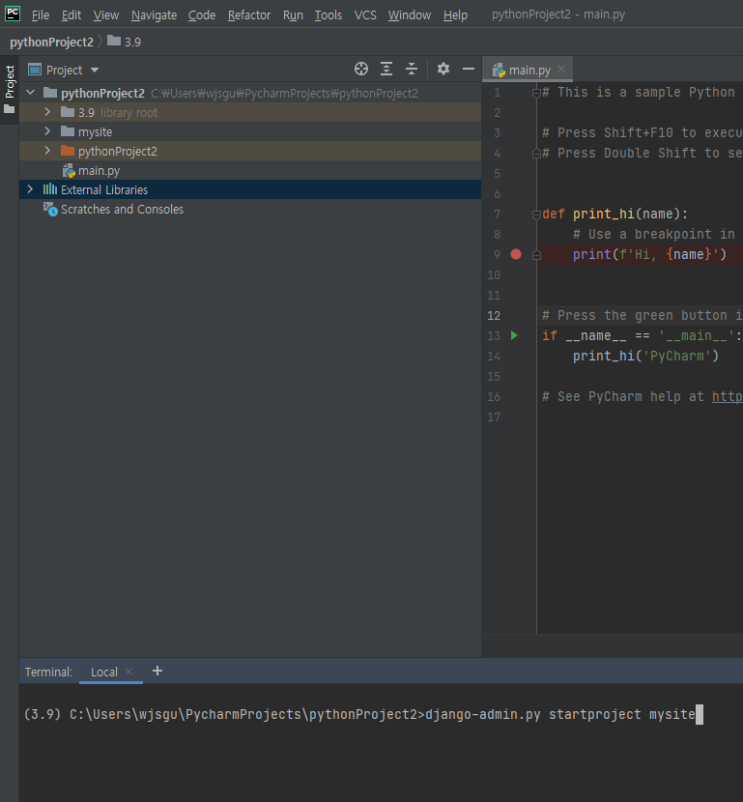Screen dimensions: 743x802
Task: Expand the orange pythonProject2 folder
Action: [x=48, y=151]
